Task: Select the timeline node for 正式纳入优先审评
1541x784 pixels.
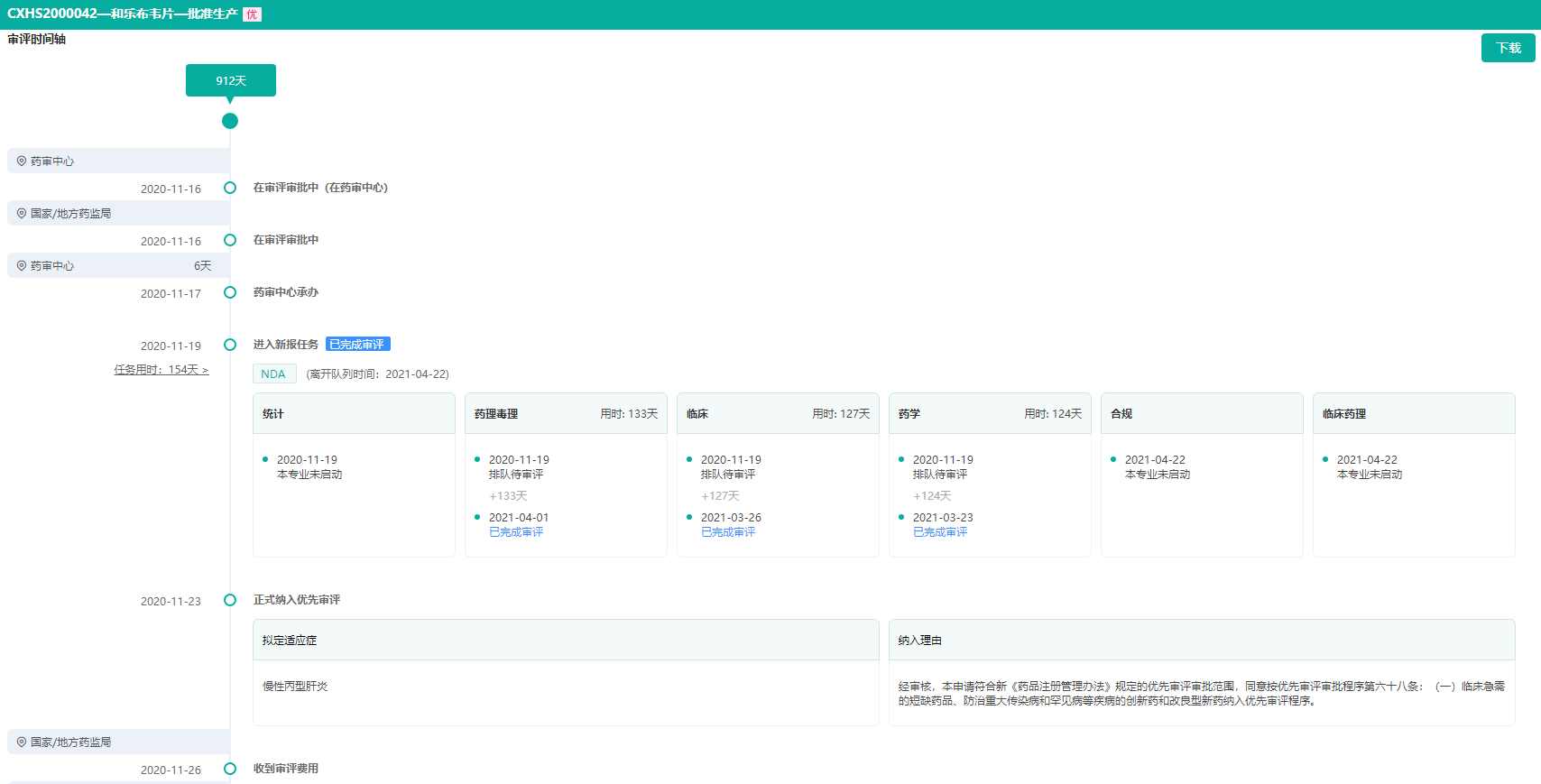Action: [x=230, y=600]
